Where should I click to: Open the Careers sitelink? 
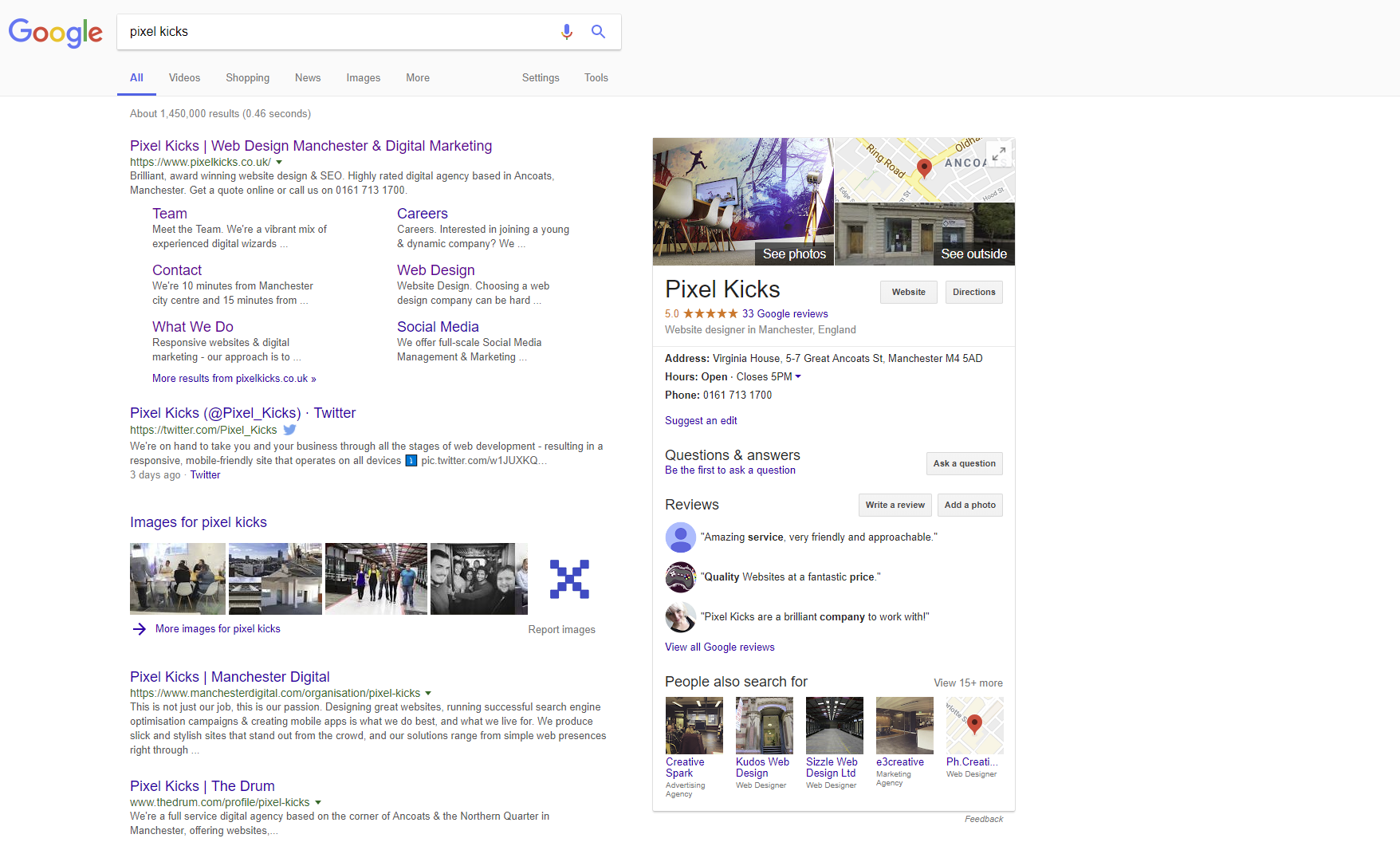pos(423,214)
